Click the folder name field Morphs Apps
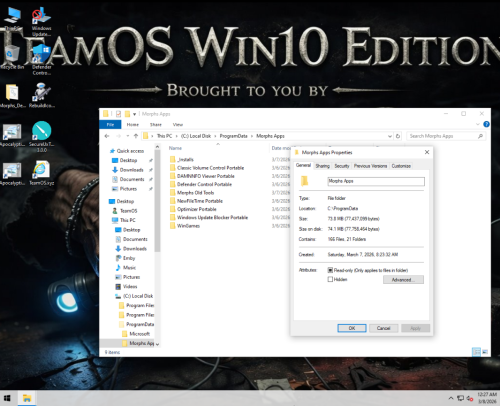Viewport: 500px width, 406px height. coord(376,181)
